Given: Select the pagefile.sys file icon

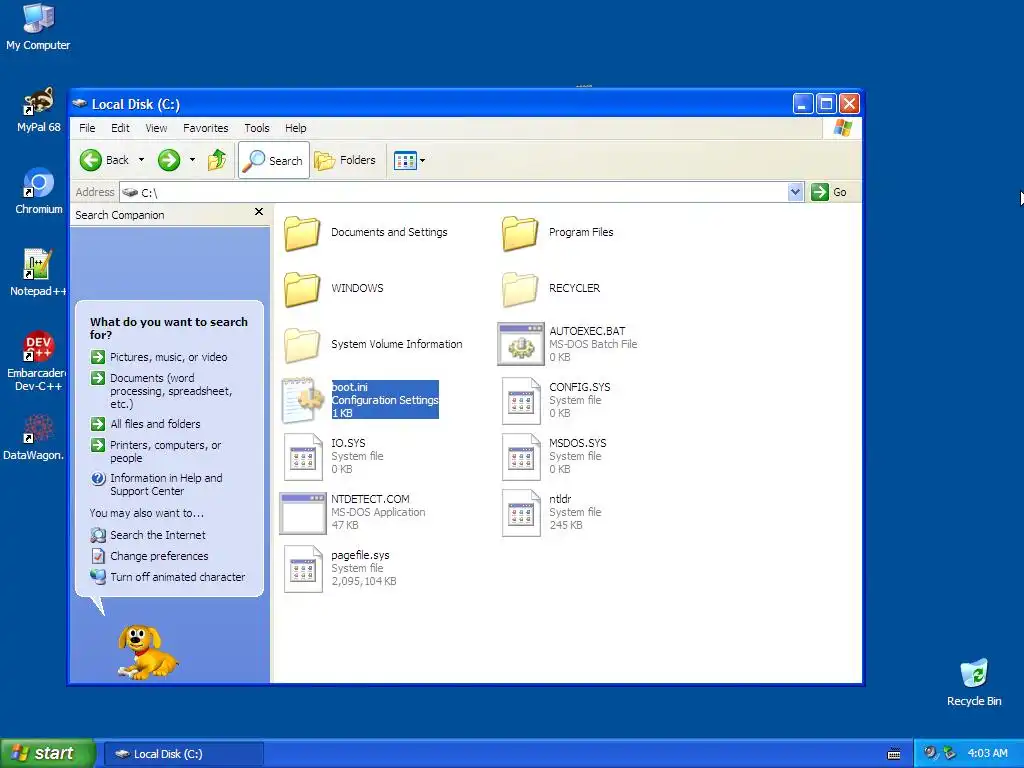Looking at the screenshot, I should (303, 569).
